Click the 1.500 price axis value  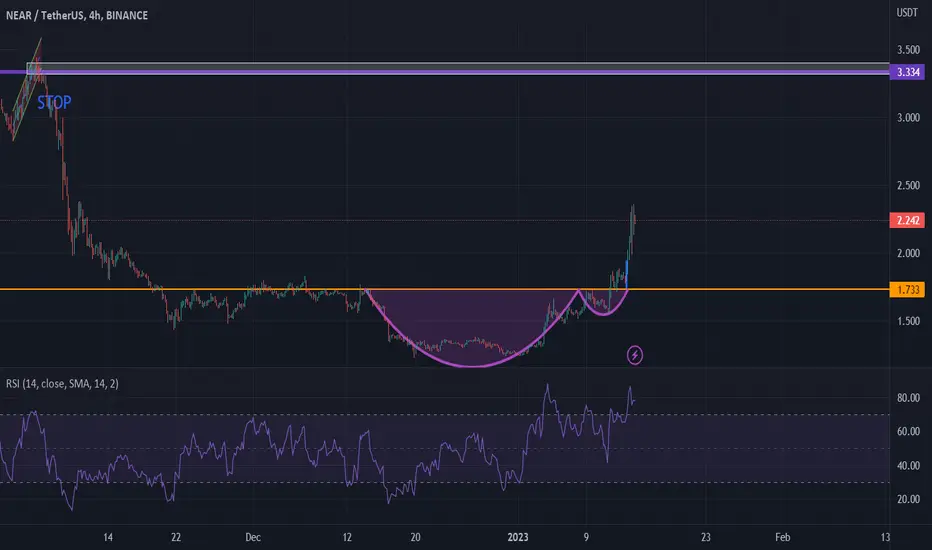[x=908, y=321]
